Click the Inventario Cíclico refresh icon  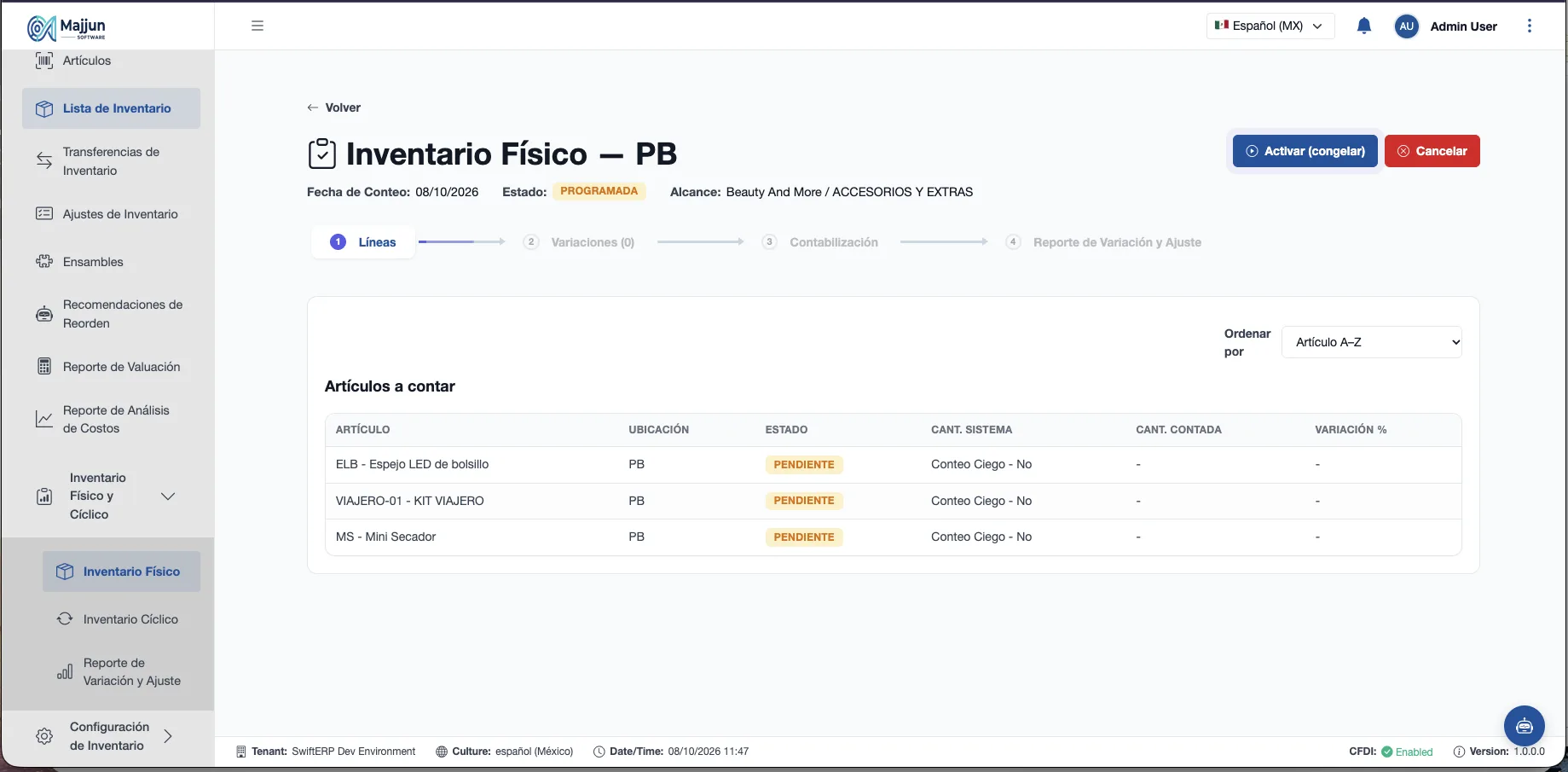point(65,618)
